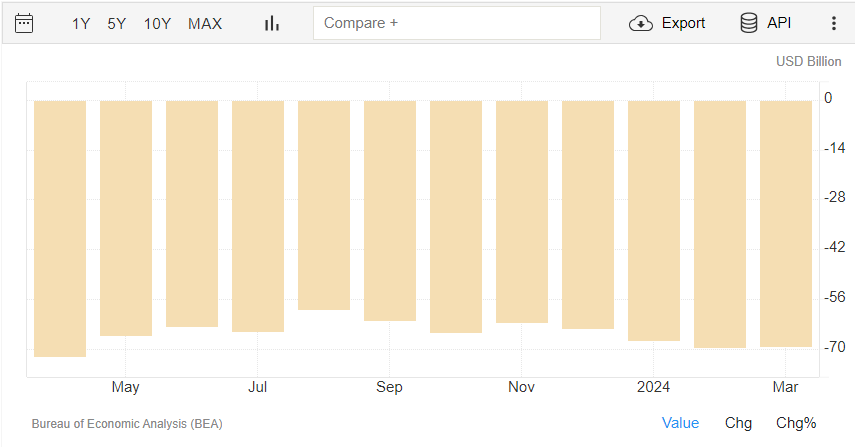Open the API access link
This screenshot has height=447, width=855.
779,23
